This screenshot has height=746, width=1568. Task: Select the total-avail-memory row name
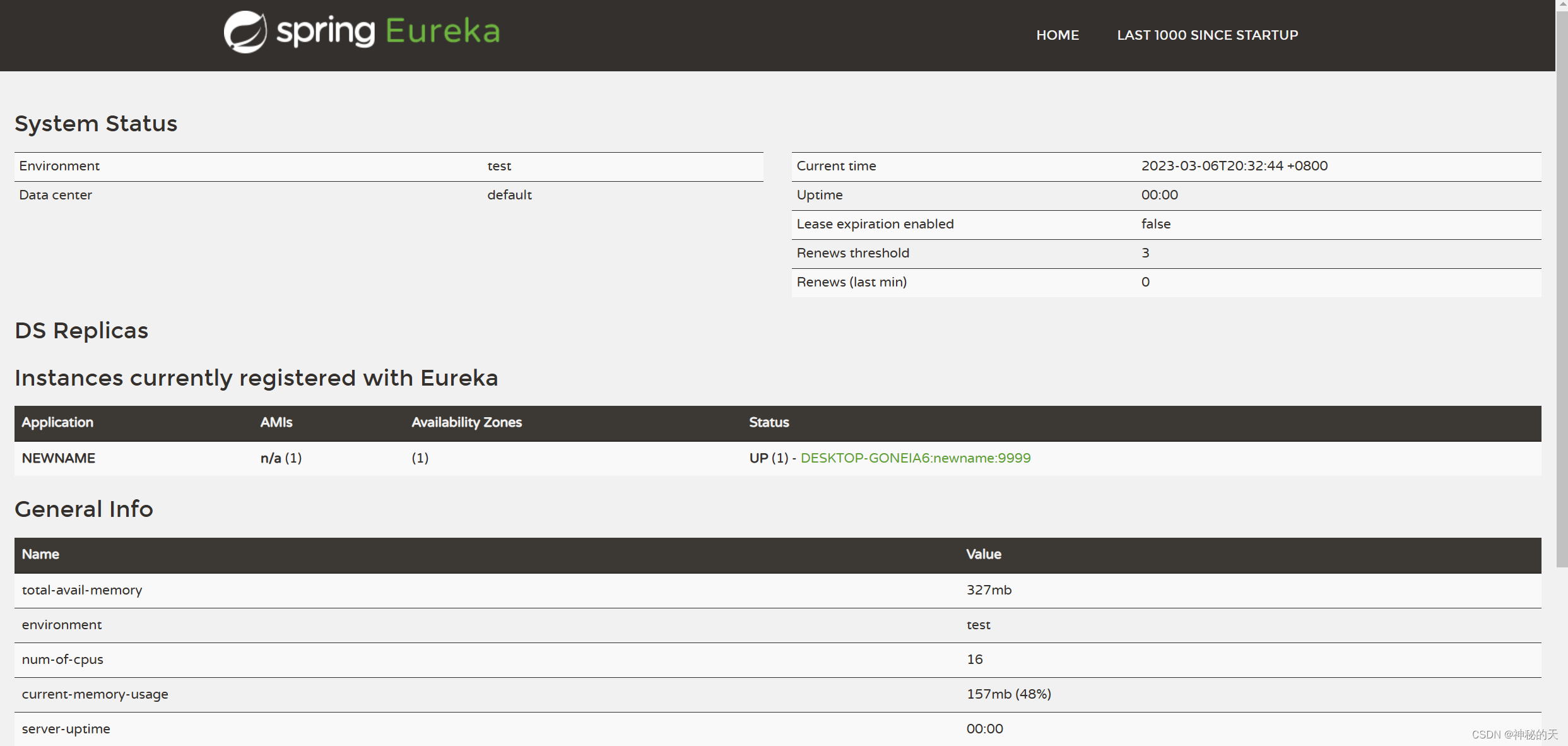point(82,590)
